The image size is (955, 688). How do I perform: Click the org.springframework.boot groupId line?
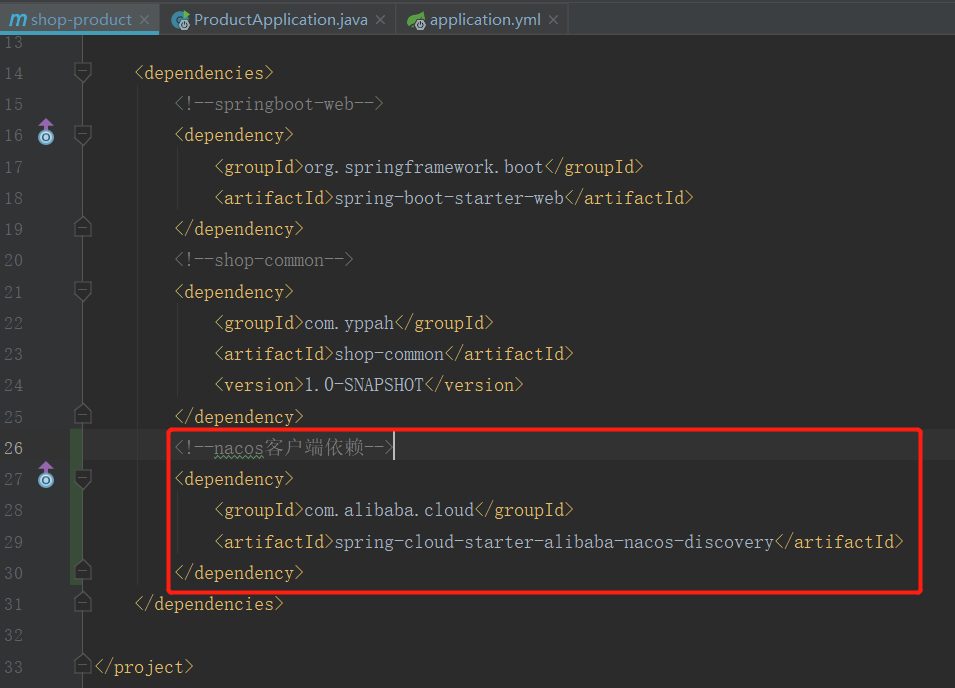coord(429,167)
